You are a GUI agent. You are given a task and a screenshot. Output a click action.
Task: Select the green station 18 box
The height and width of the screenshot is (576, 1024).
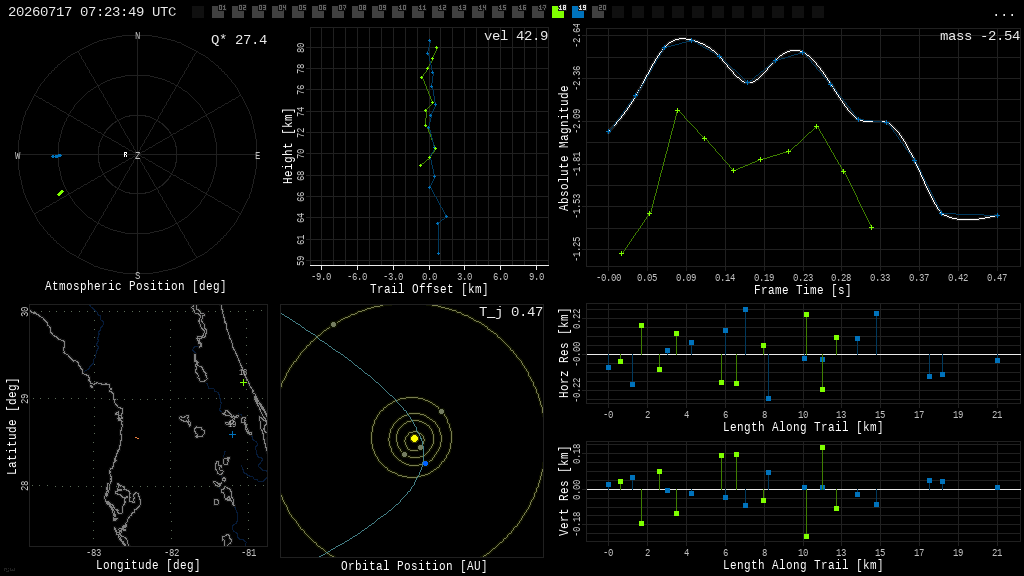pos(558,12)
